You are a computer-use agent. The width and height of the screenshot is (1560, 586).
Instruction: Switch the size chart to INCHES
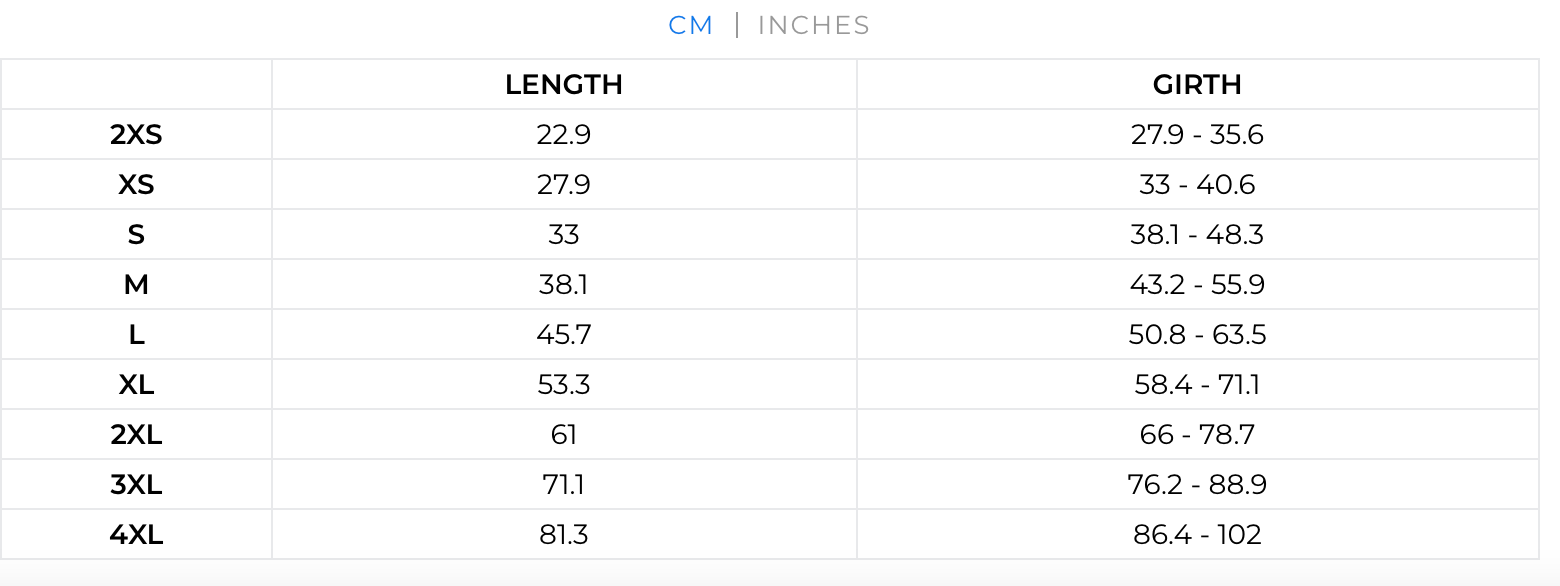[813, 25]
